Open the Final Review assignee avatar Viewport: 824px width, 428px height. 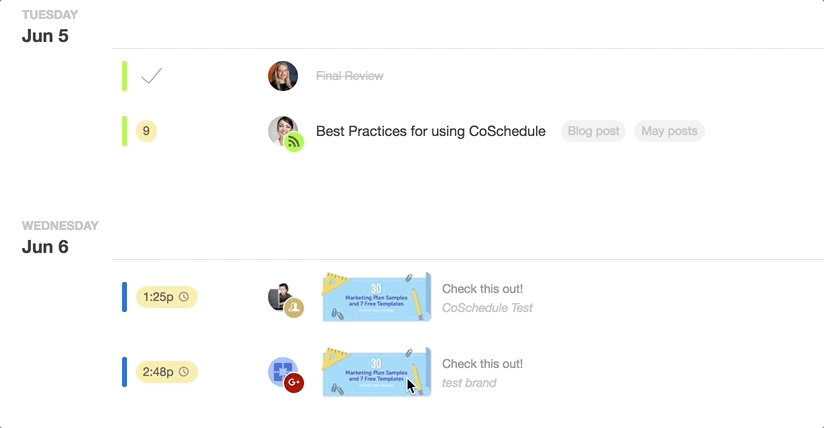click(283, 76)
